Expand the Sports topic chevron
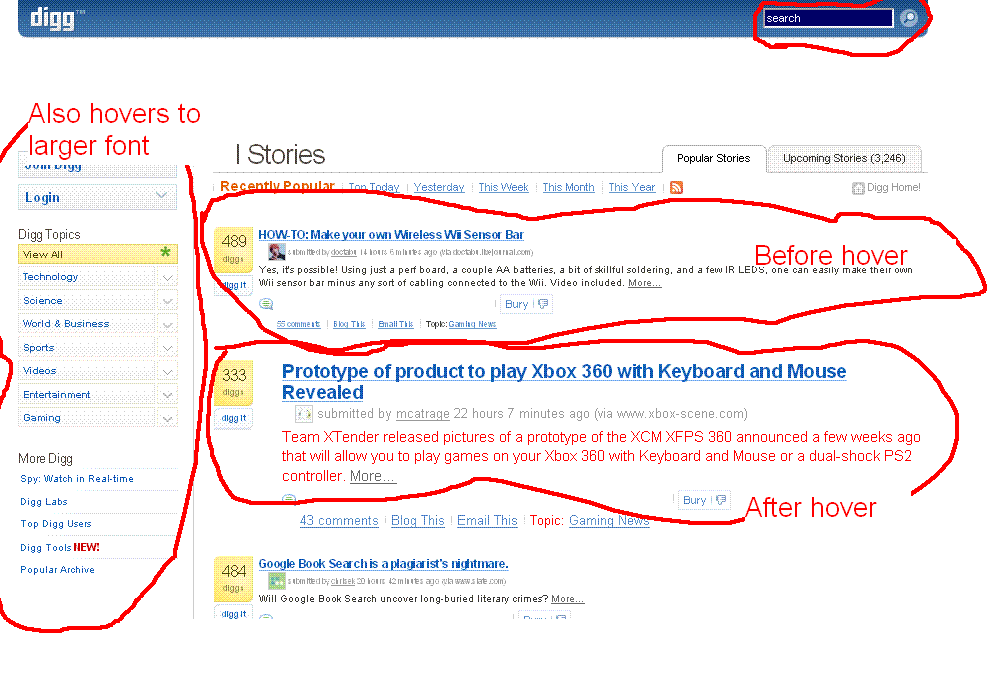This screenshot has width=1000, height=673. click(167, 348)
